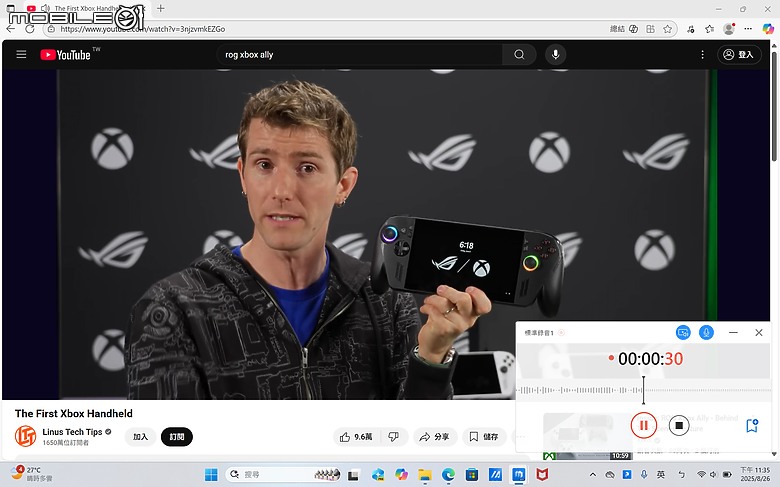Open Microsoft Store from taskbar
This screenshot has width=780, height=487.
472,475
